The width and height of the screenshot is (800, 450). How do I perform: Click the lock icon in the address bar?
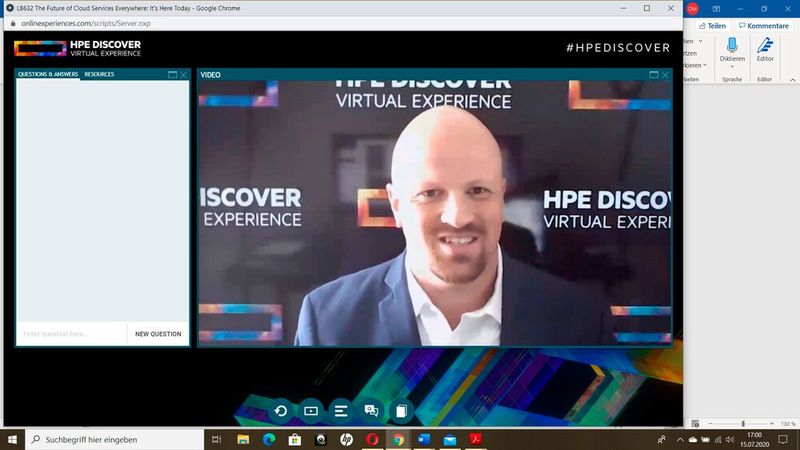(x=13, y=23)
